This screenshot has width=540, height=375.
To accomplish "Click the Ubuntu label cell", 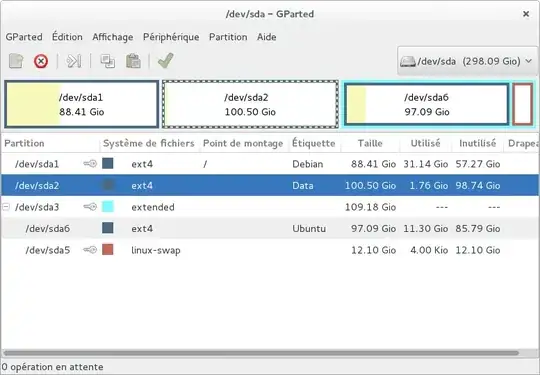I will pos(309,228).
